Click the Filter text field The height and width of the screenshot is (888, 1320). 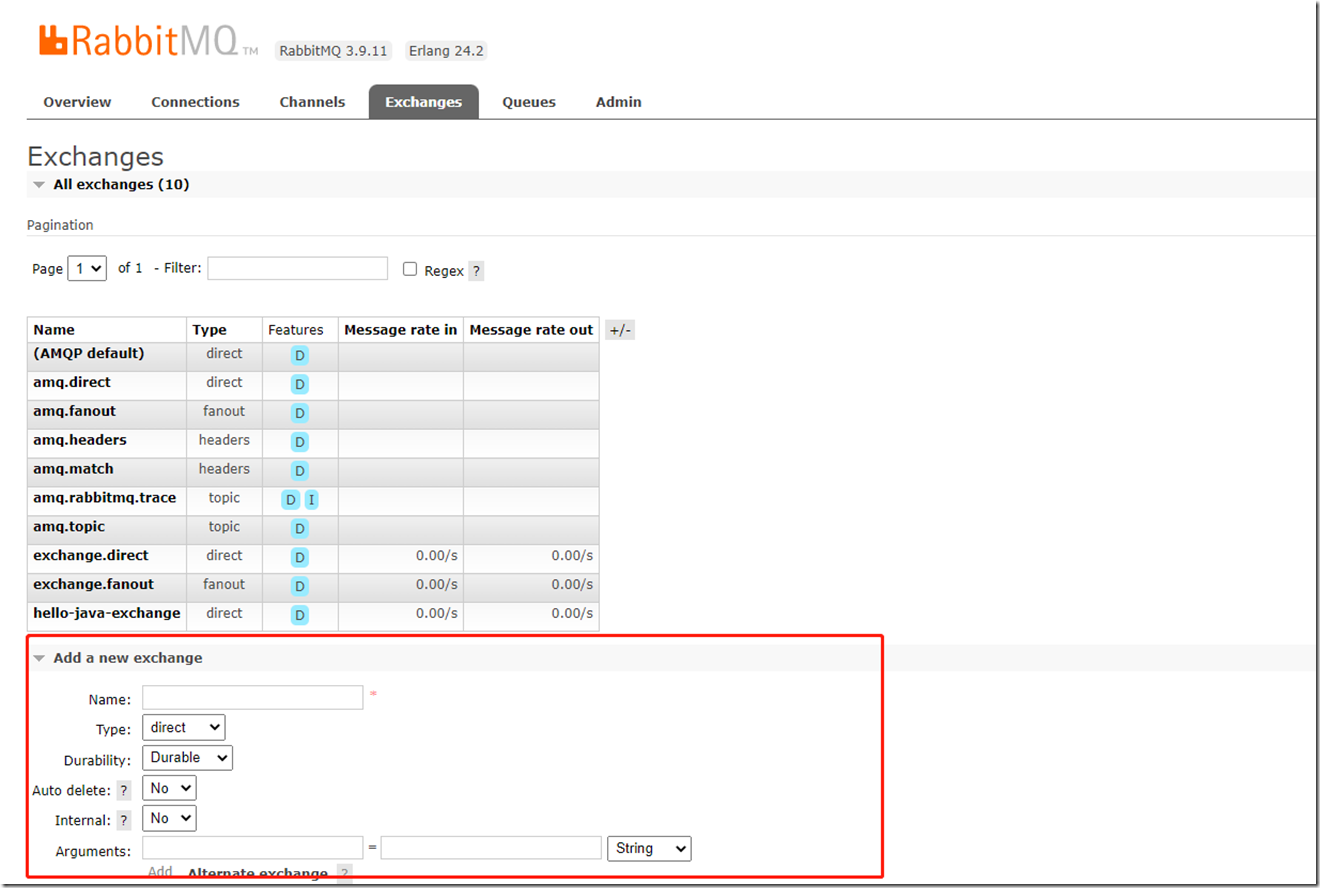[297, 268]
